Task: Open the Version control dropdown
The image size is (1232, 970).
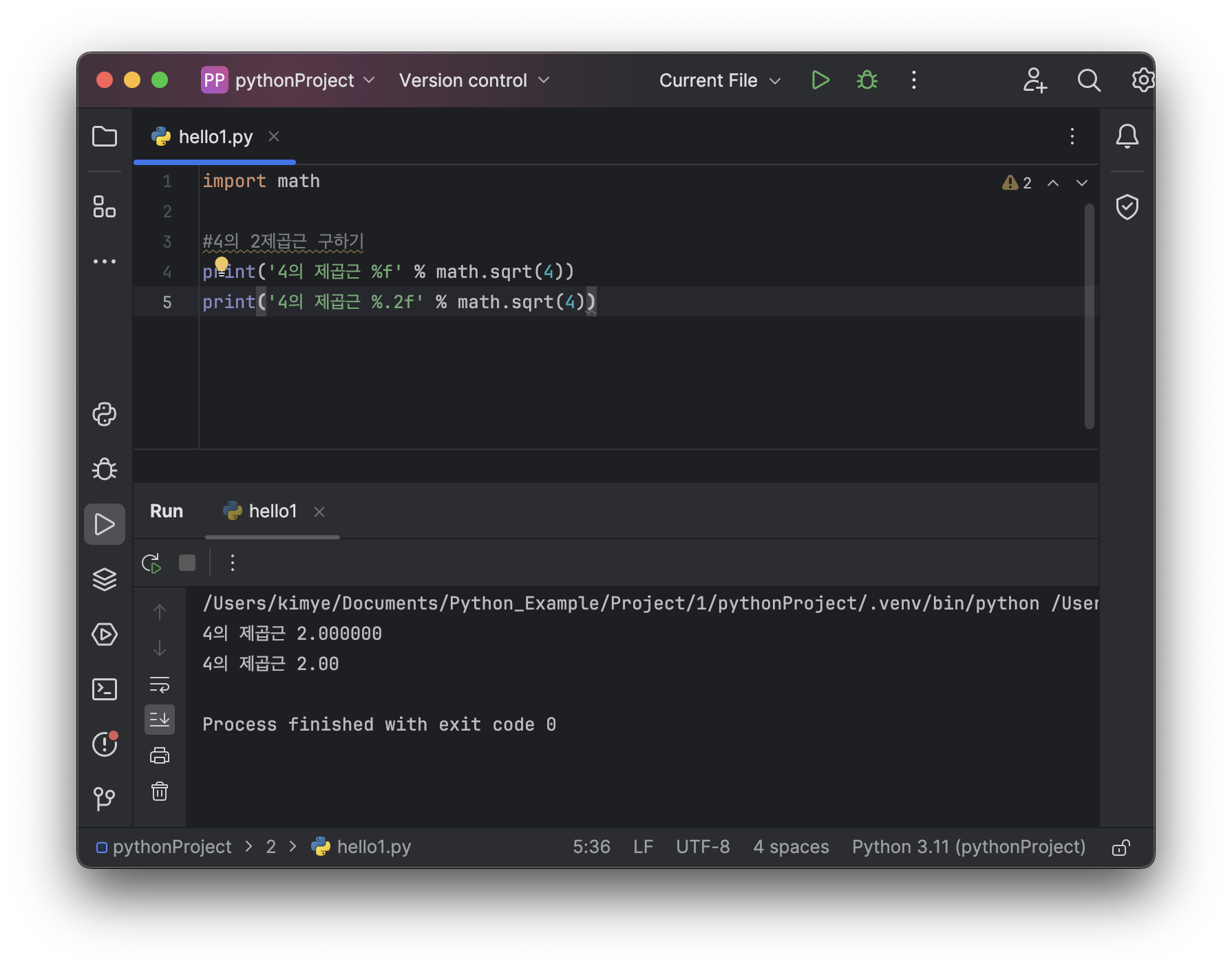Action: 474,80
